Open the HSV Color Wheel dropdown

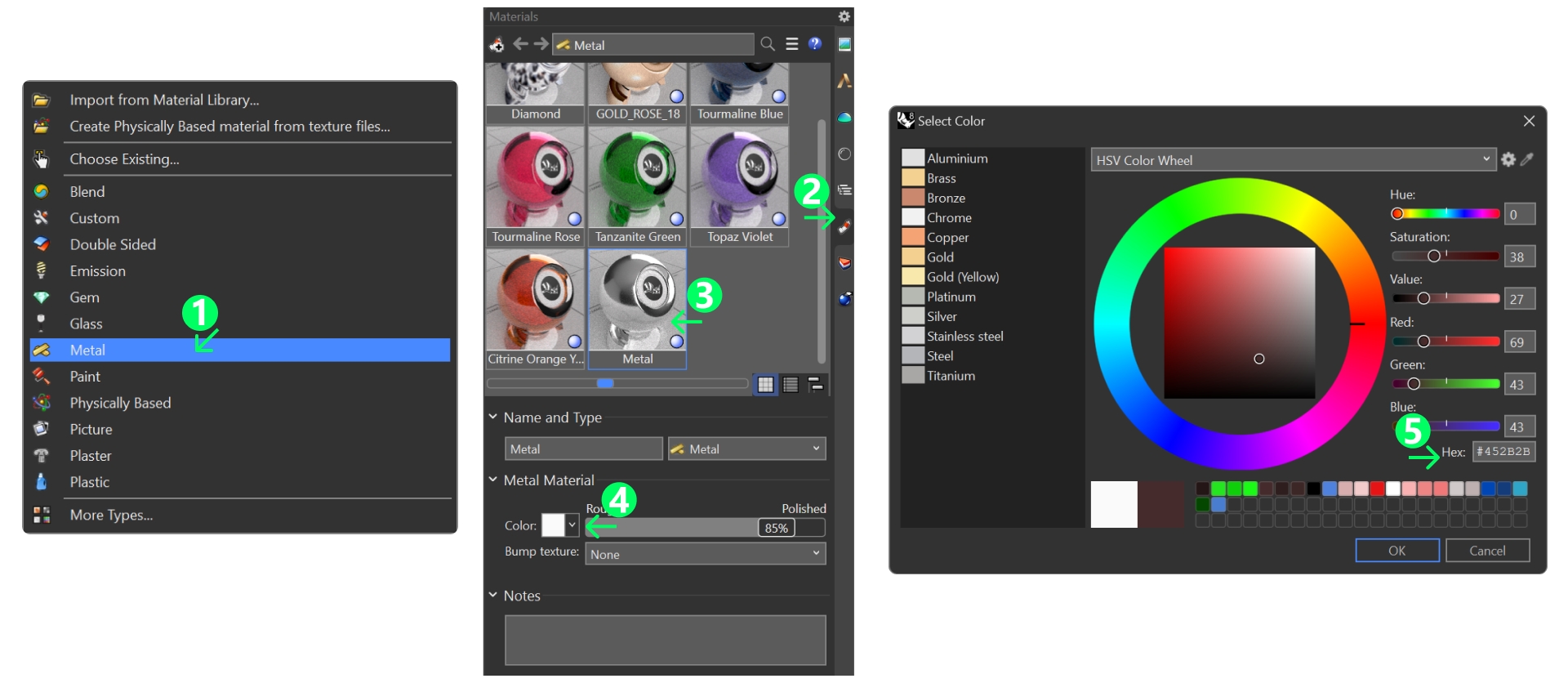(x=1293, y=159)
